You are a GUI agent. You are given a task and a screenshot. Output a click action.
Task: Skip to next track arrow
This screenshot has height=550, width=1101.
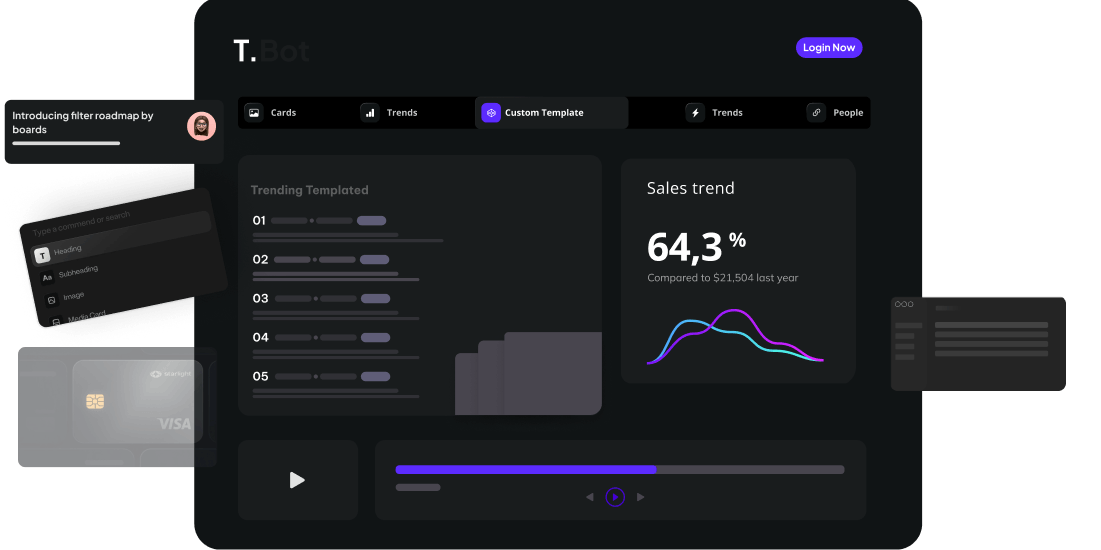(641, 497)
